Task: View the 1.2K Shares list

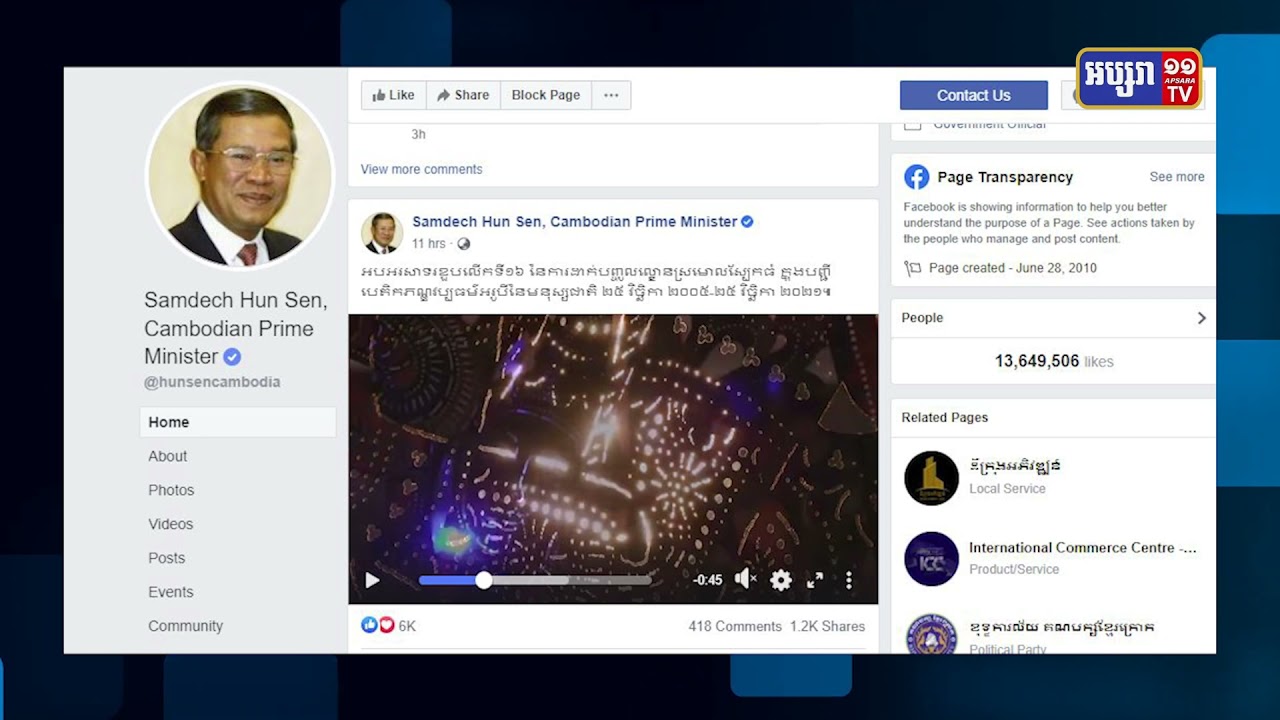Action: [828, 626]
